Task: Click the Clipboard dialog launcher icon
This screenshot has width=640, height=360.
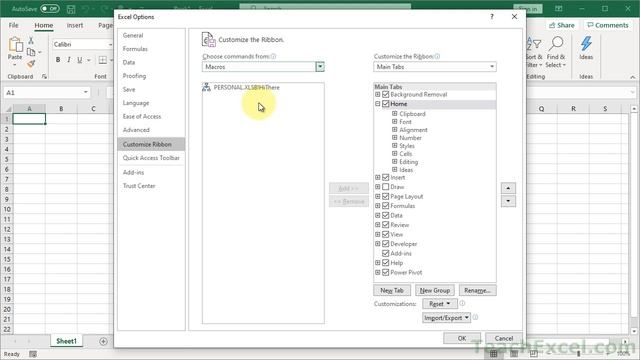Action: (44, 77)
